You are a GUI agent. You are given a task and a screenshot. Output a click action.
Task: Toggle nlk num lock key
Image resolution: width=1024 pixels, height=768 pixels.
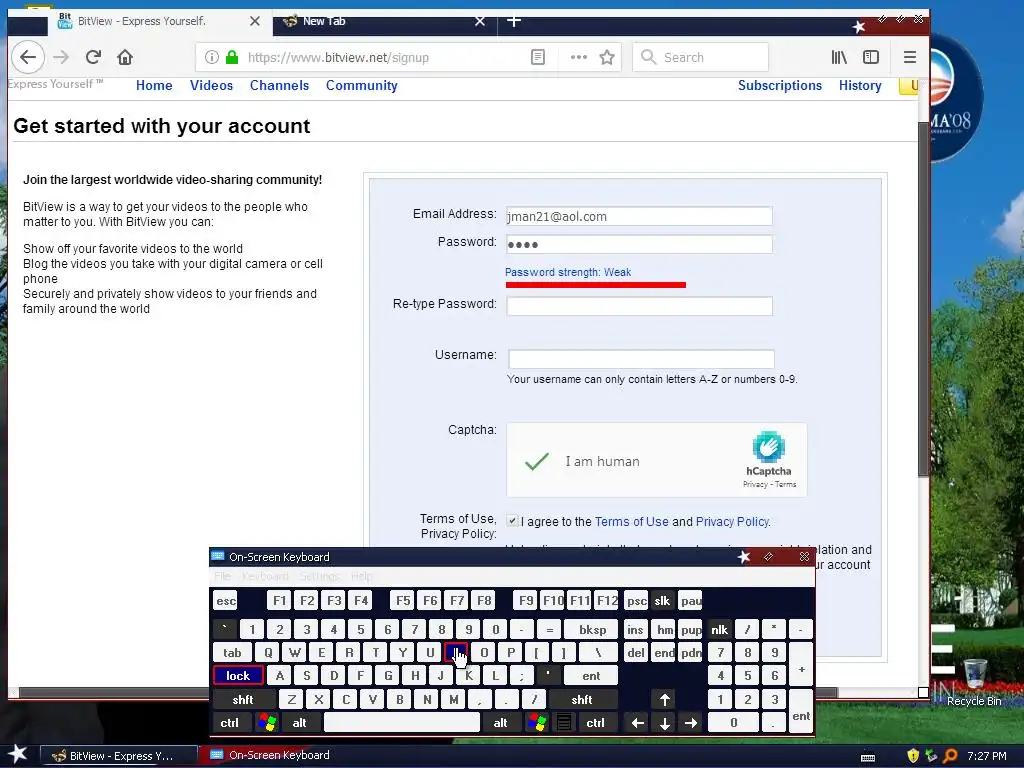click(720, 630)
